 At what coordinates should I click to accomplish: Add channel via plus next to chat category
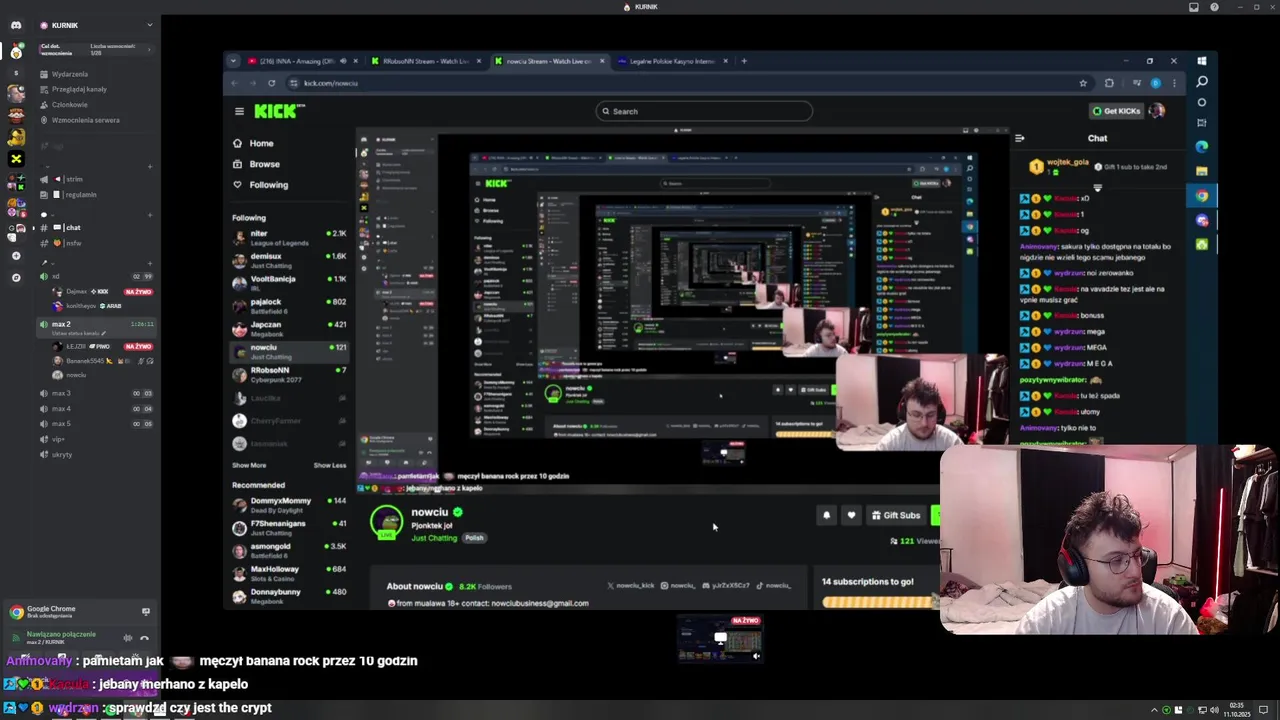point(149,214)
